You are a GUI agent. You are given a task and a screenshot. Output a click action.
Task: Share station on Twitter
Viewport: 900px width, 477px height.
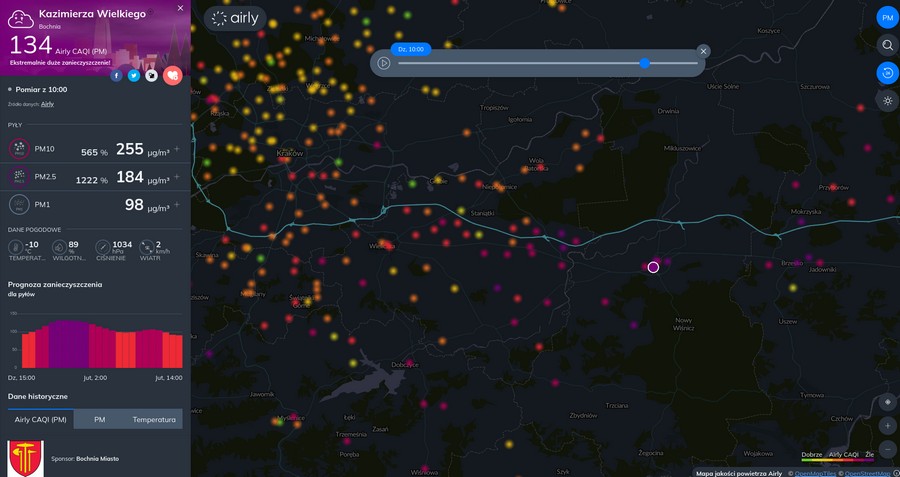click(x=134, y=75)
